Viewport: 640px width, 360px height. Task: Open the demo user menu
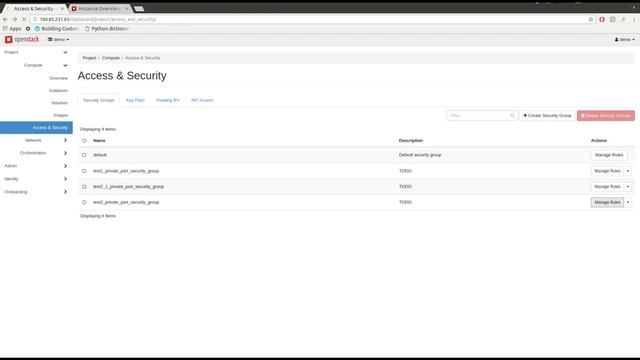(x=624, y=40)
